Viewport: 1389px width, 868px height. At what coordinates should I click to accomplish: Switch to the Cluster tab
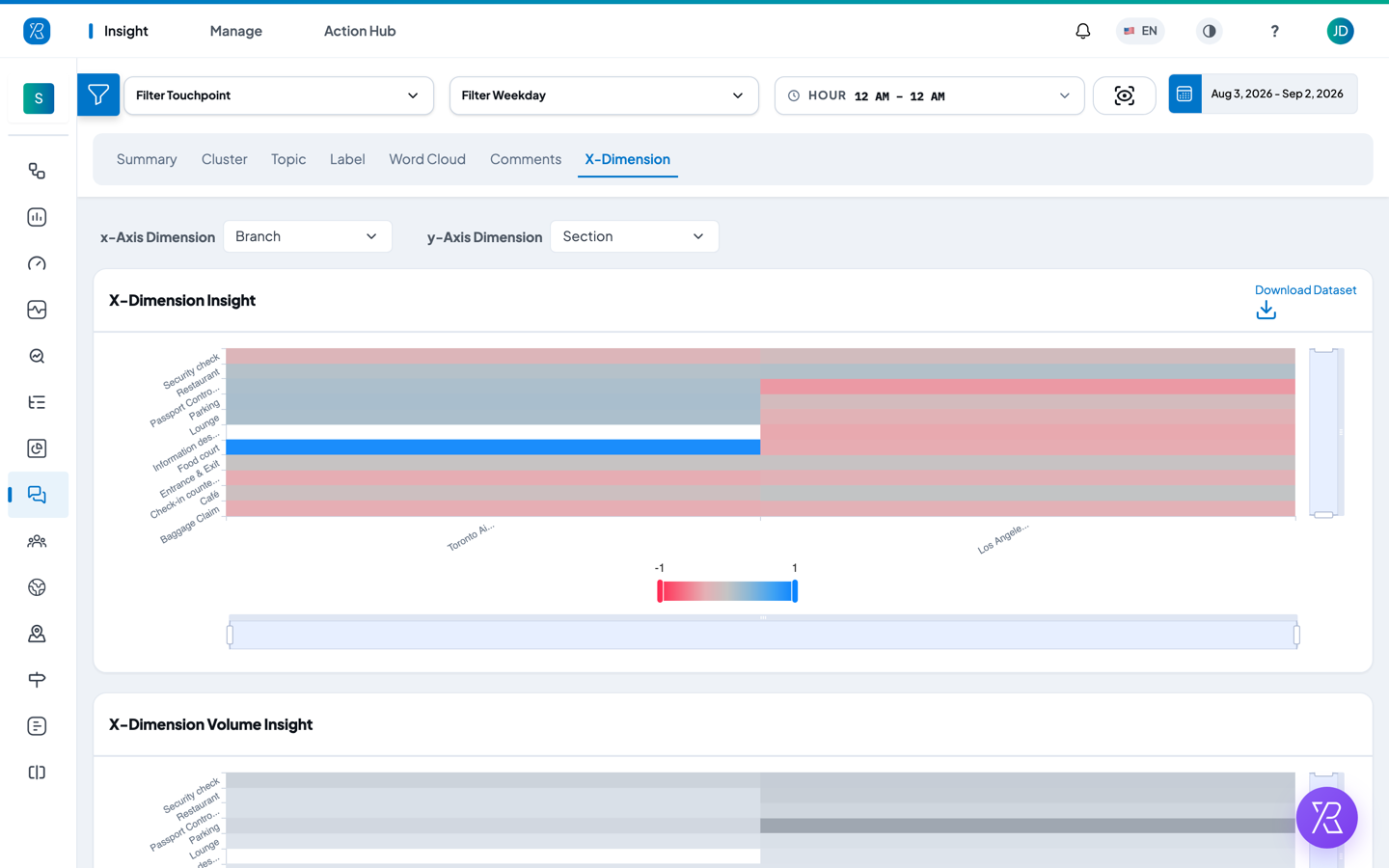coord(225,159)
